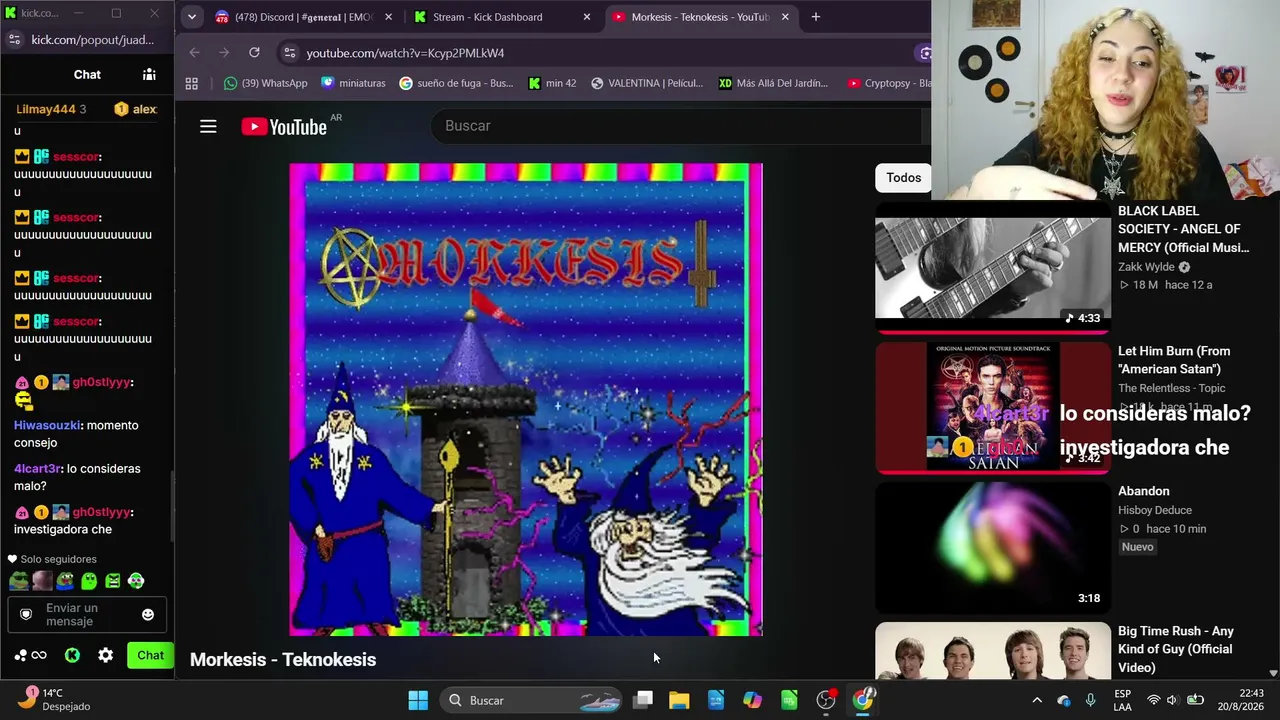Visit the Zakk Wylde channel name
The height and width of the screenshot is (720, 1280).
click(1148, 267)
